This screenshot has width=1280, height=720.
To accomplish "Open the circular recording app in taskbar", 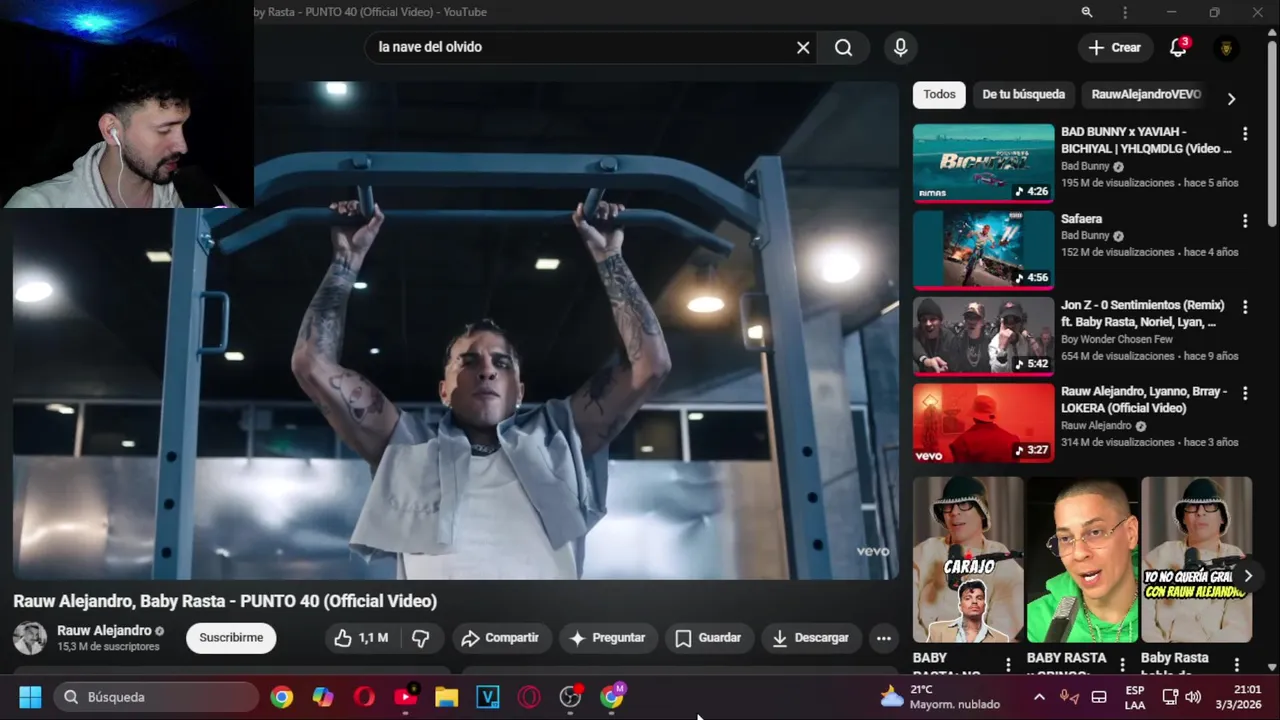I will 570,697.
